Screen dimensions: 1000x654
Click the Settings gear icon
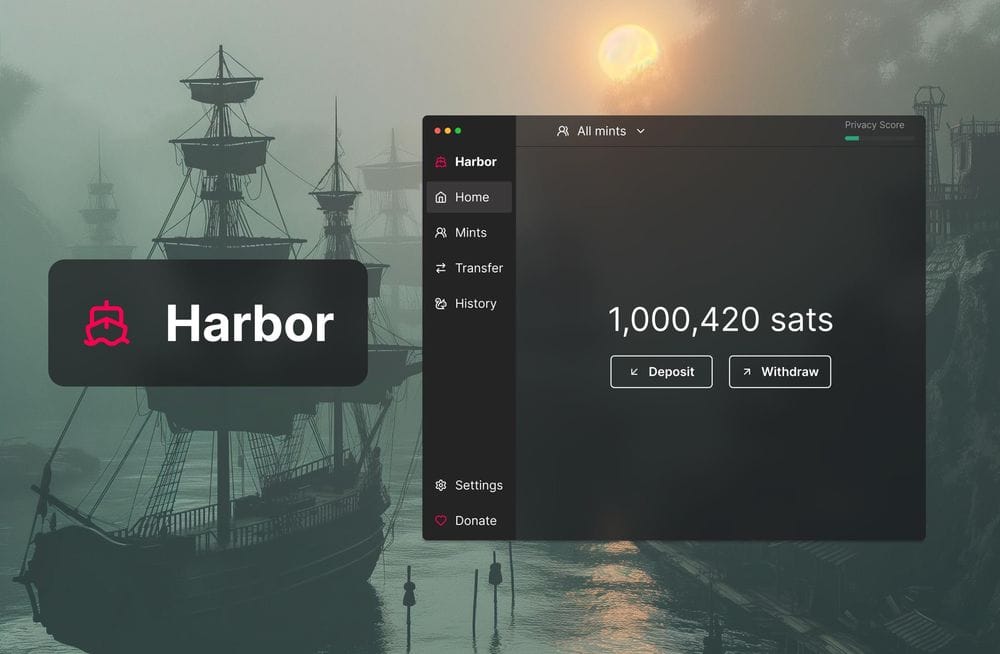[441, 486]
